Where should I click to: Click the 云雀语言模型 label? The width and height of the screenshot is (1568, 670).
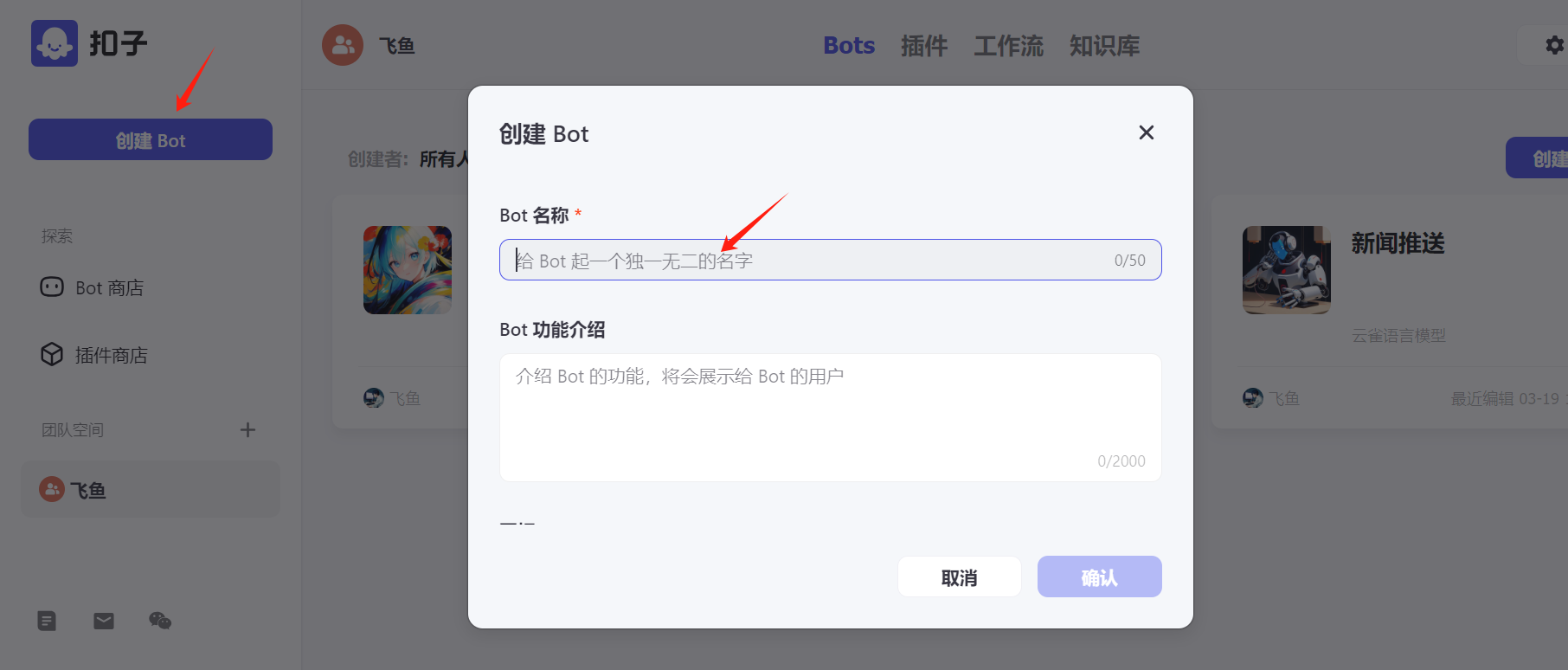pyautogui.click(x=1398, y=335)
